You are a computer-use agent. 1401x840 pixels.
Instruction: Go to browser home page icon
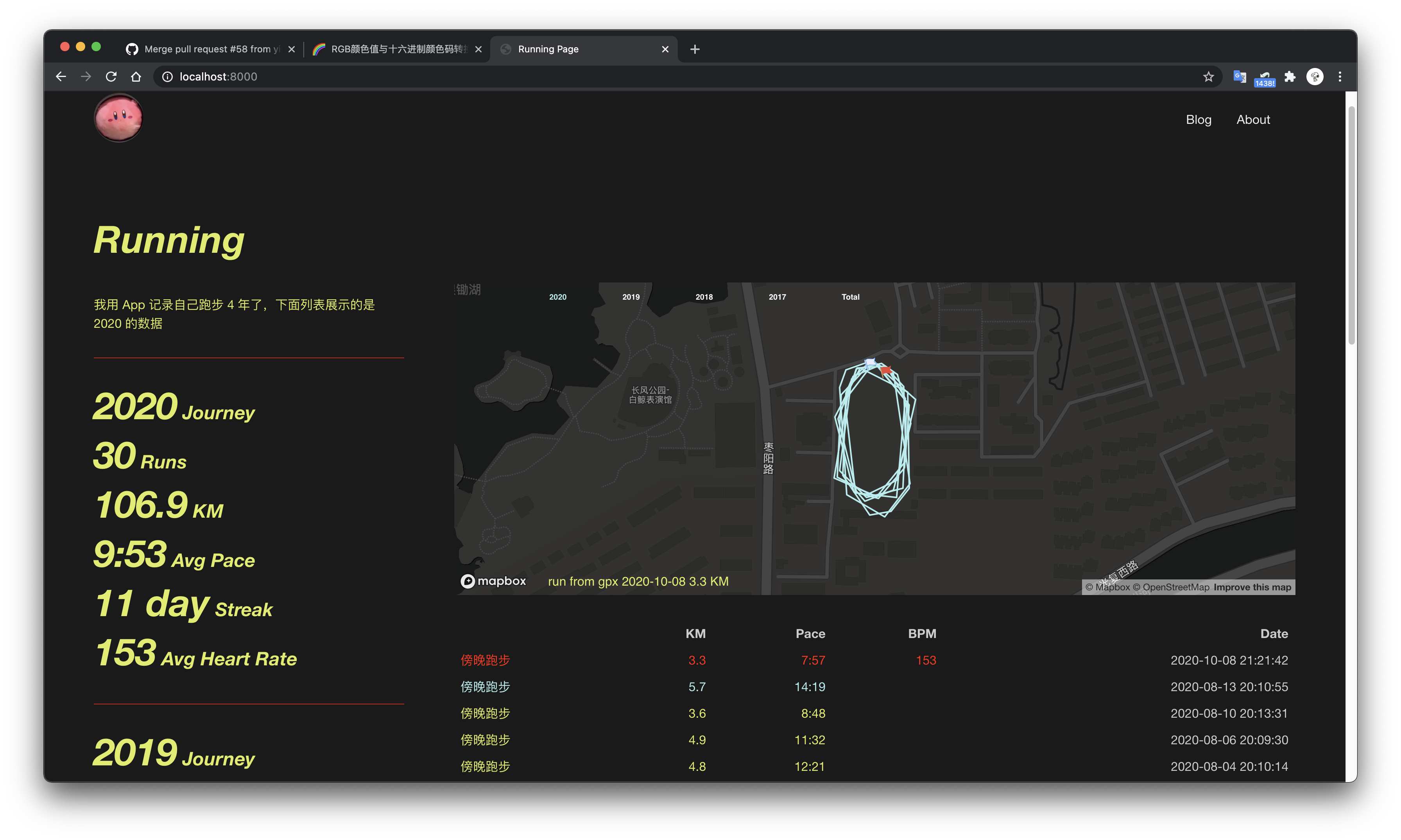[136, 77]
